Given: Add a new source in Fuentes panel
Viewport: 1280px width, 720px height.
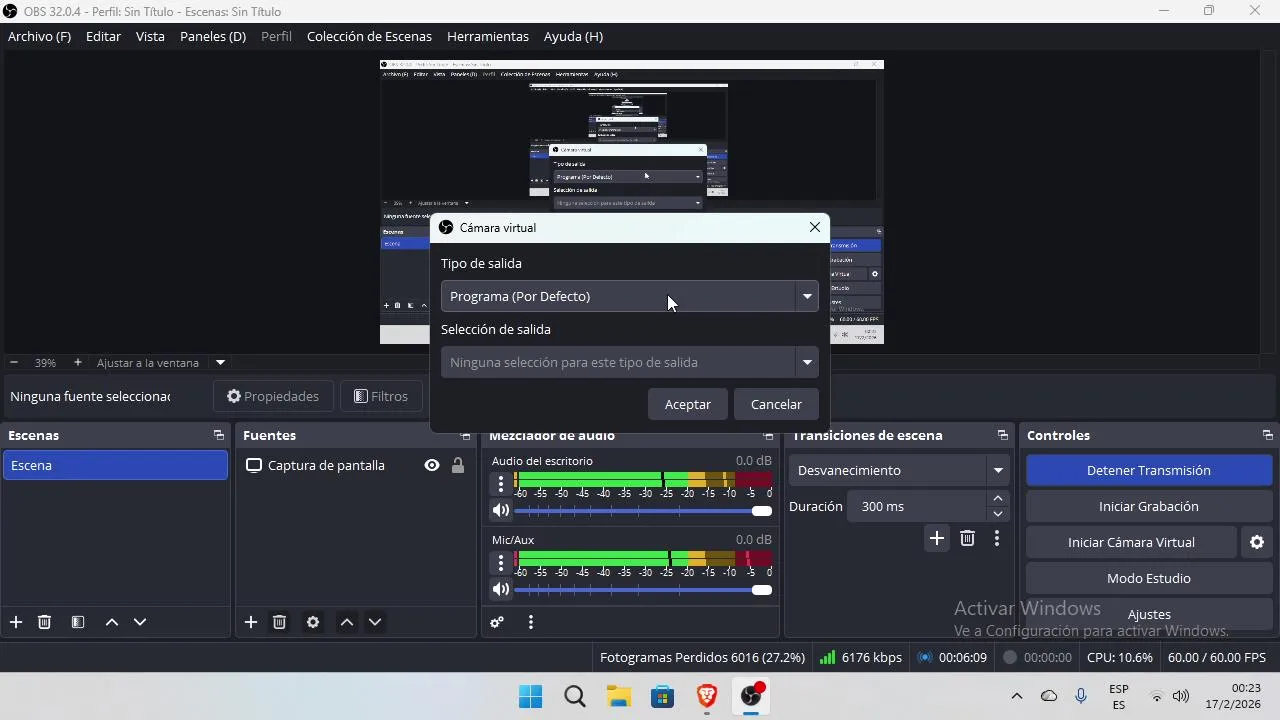Looking at the screenshot, I should (x=251, y=622).
